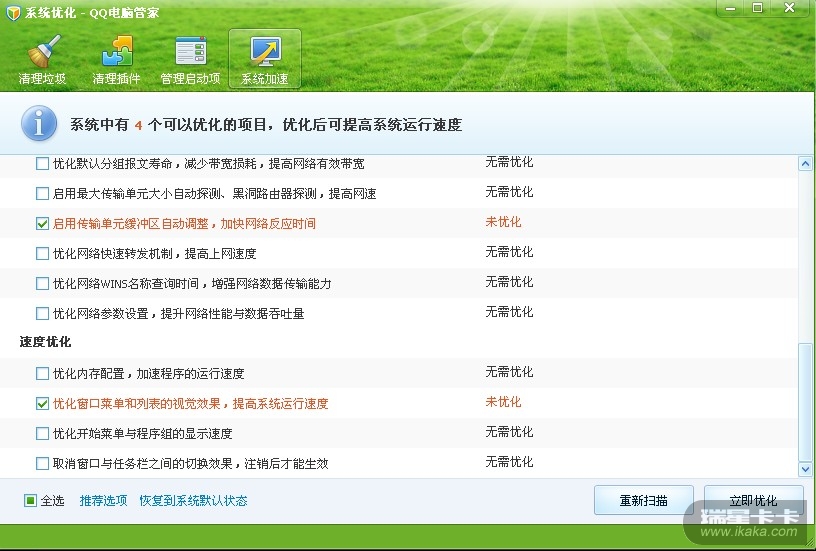
Task: Click 恢复到系统默认状态 link
Action: [193, 501]
